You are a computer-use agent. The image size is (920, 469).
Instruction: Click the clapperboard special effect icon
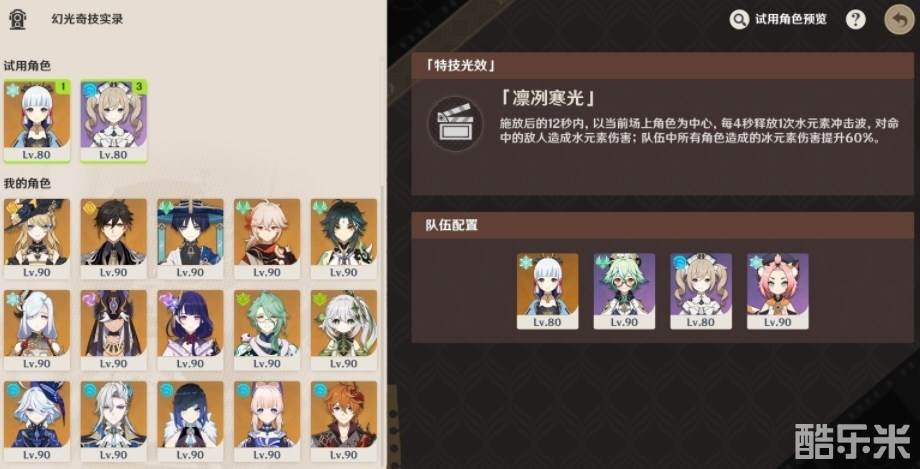pyautogui.click(x=455, y=123)
